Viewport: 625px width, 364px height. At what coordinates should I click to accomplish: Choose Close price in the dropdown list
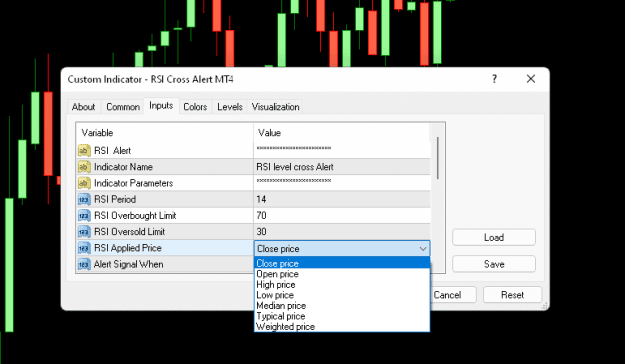[342, 263]
